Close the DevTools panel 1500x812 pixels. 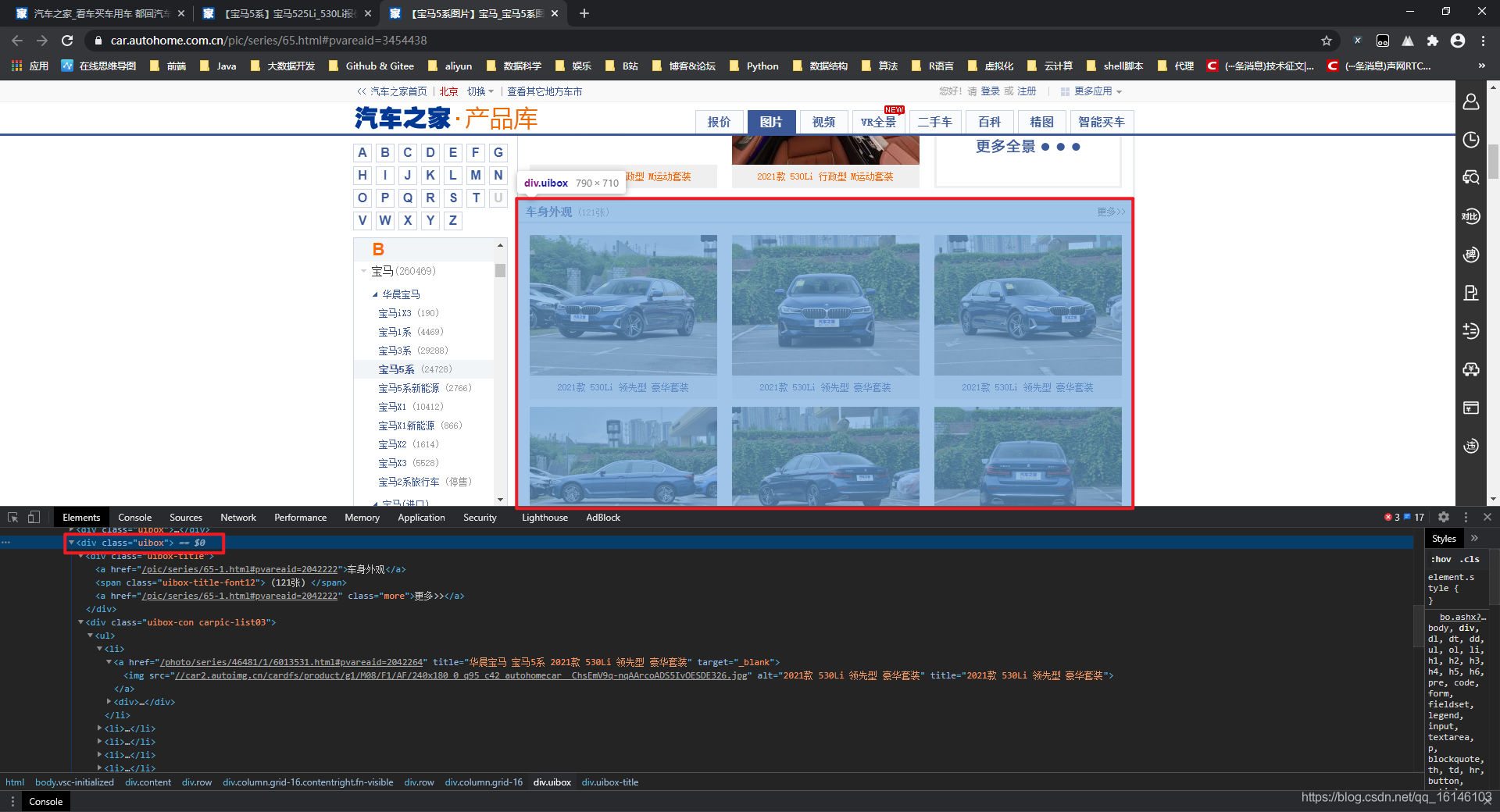click(x=1487, y=517)
